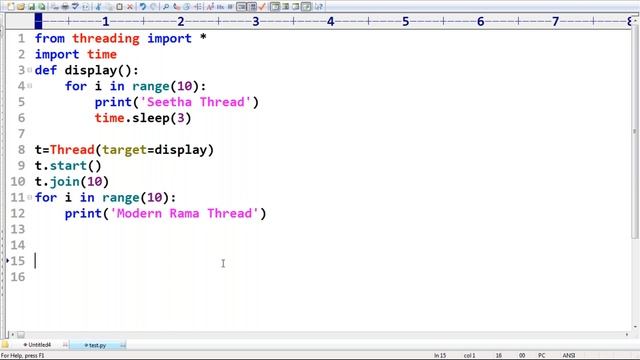
Task: Click 'Thread' in t=Thread(target=display)
Action: click(72, 150)
